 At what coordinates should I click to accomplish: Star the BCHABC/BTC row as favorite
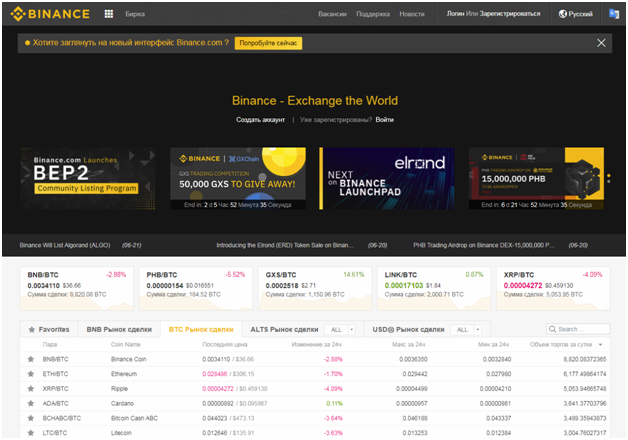[x=31, y=418]
